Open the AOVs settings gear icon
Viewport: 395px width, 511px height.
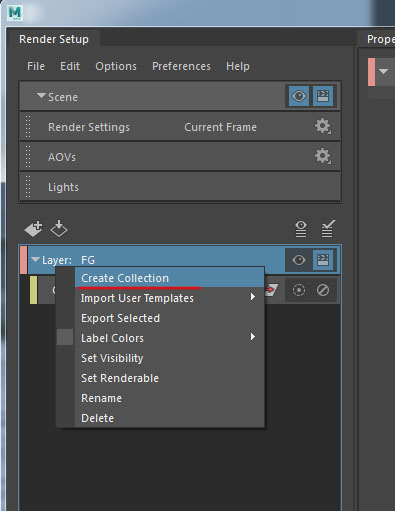tap(323, 156)
